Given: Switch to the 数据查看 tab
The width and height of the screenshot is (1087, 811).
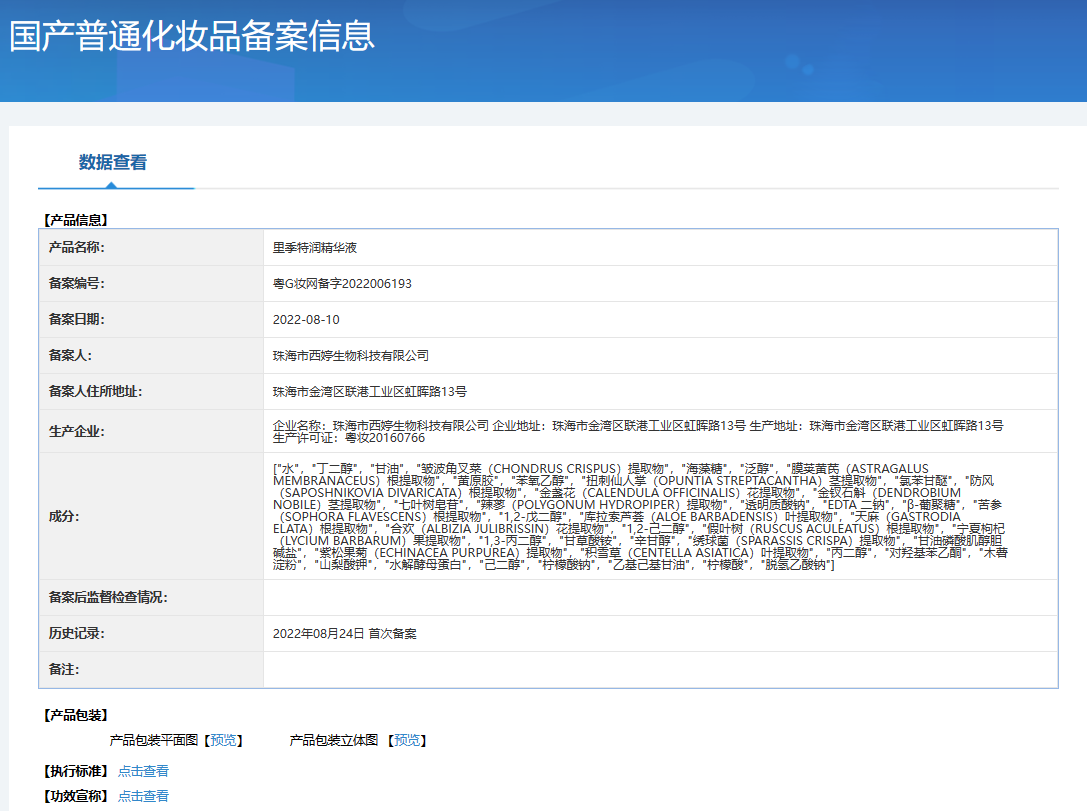Looking at the screenshot, I should click(x=113, y=163).
